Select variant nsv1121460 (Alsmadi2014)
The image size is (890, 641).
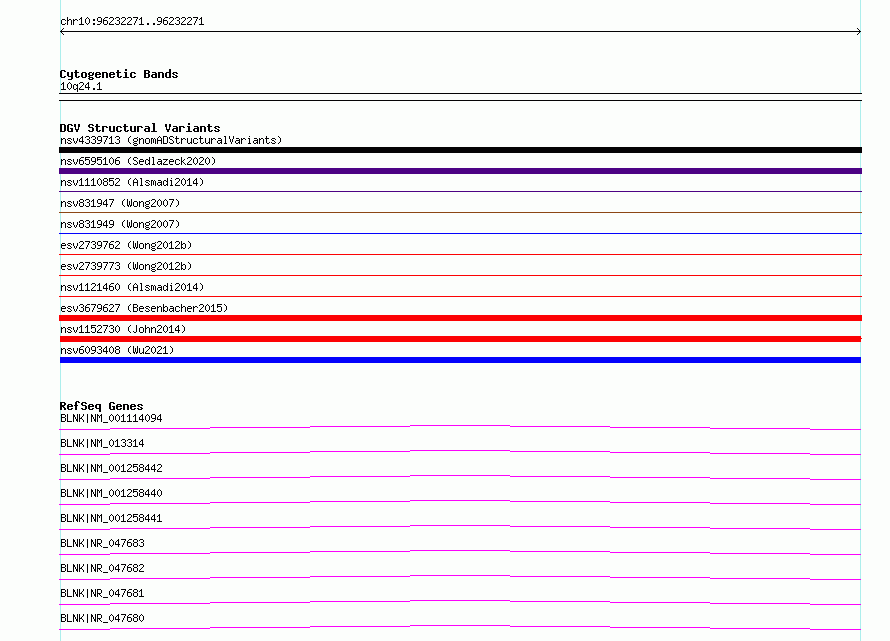click(x=132, y=287)
